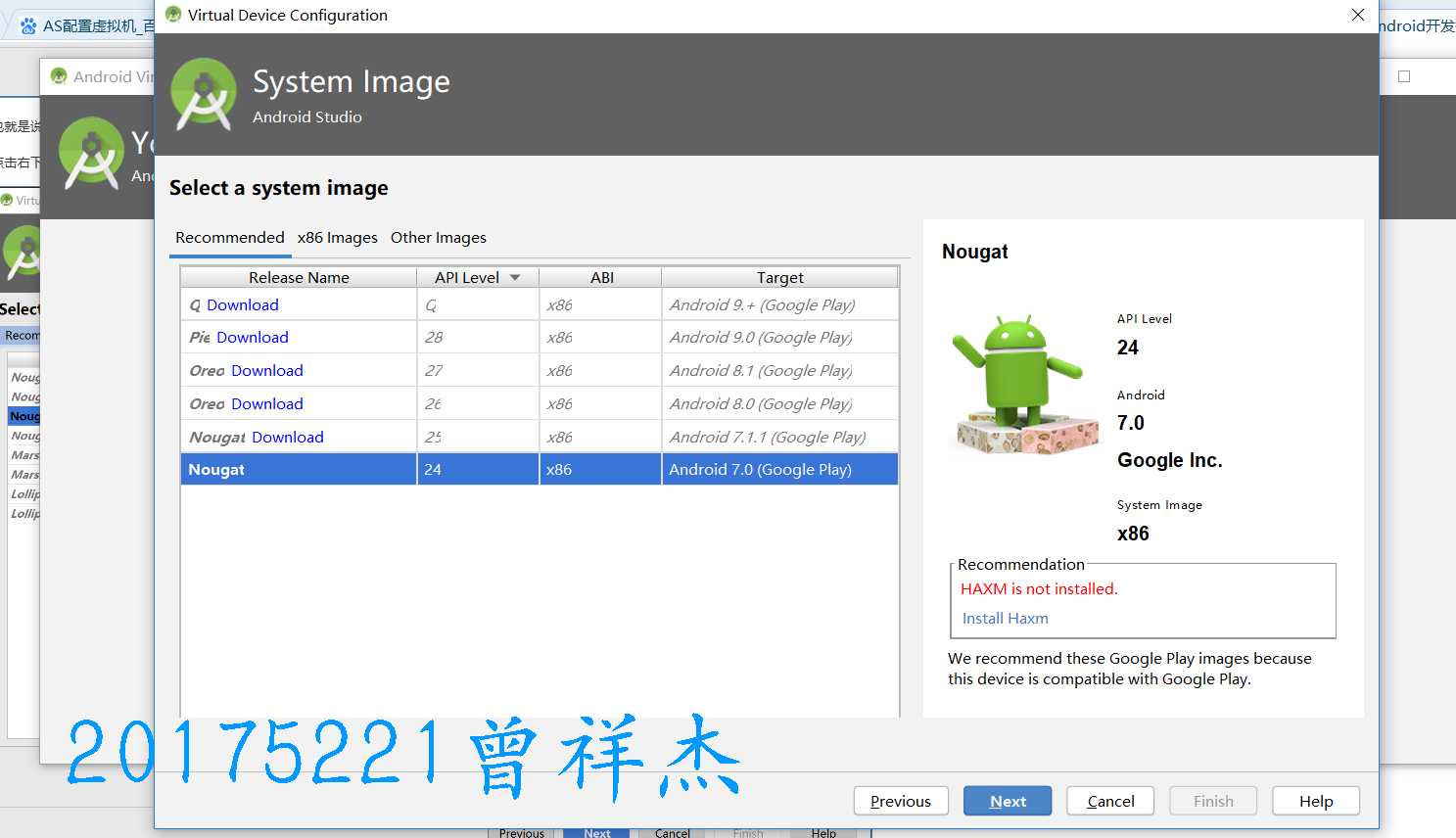Select the Android 8.1 (Google Play) cell
1456x838 pixels.
coord(779,371)
